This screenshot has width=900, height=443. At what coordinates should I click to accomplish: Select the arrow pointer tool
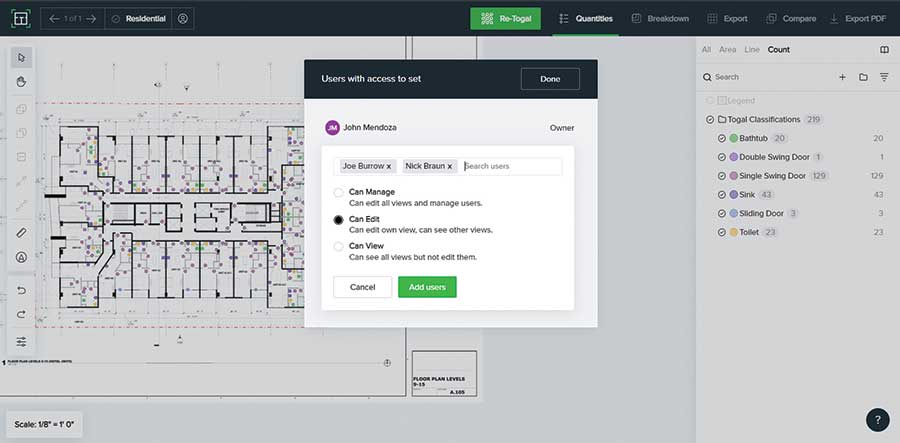pos(22,57)
